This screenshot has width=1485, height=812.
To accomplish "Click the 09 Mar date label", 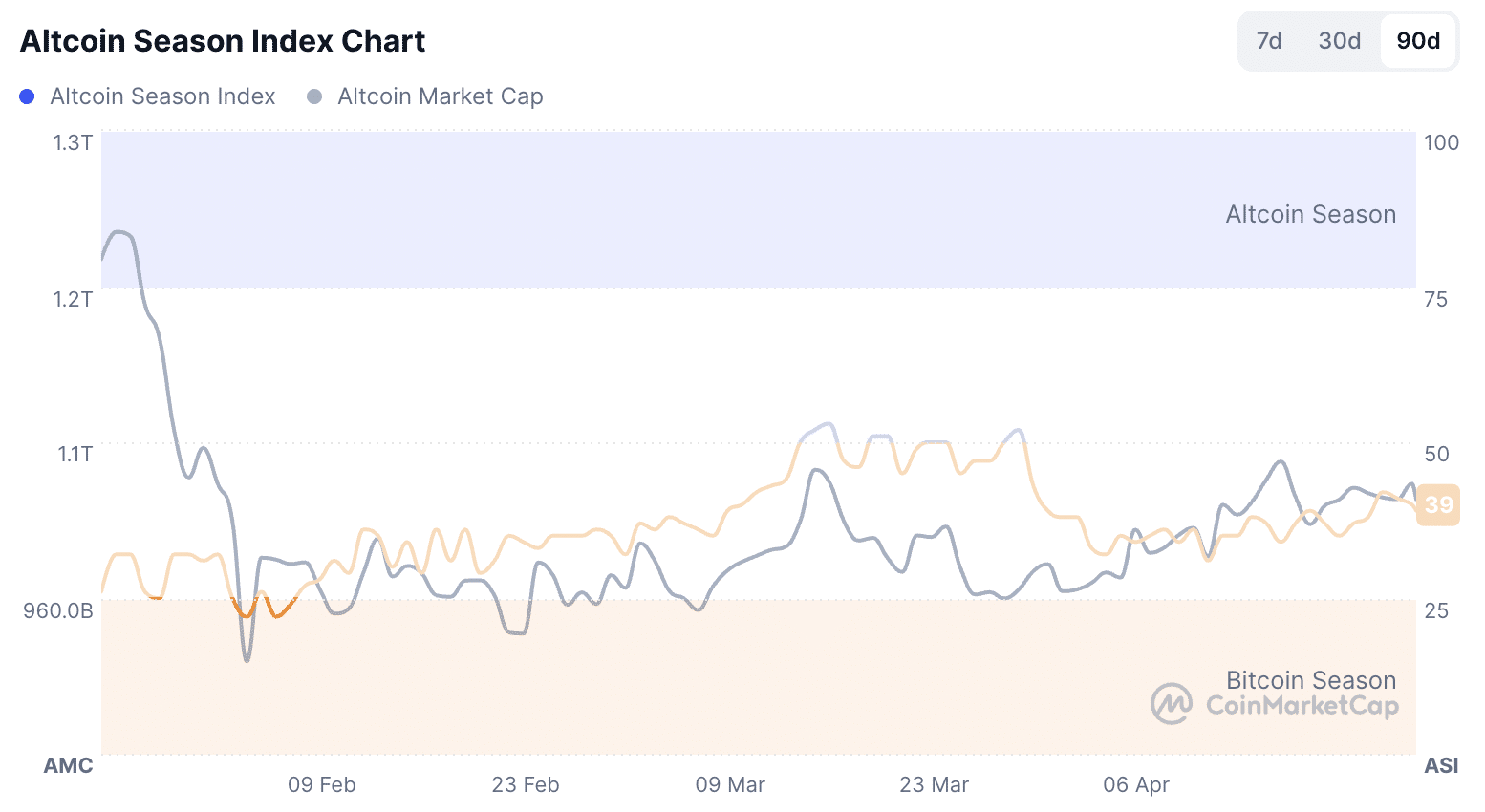I will coord(730,784).
